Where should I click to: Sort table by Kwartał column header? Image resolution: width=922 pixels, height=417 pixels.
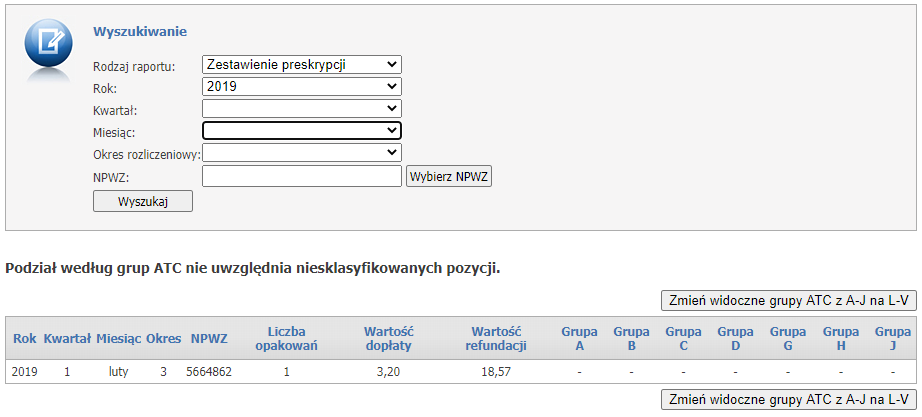[x=67, y=339]
